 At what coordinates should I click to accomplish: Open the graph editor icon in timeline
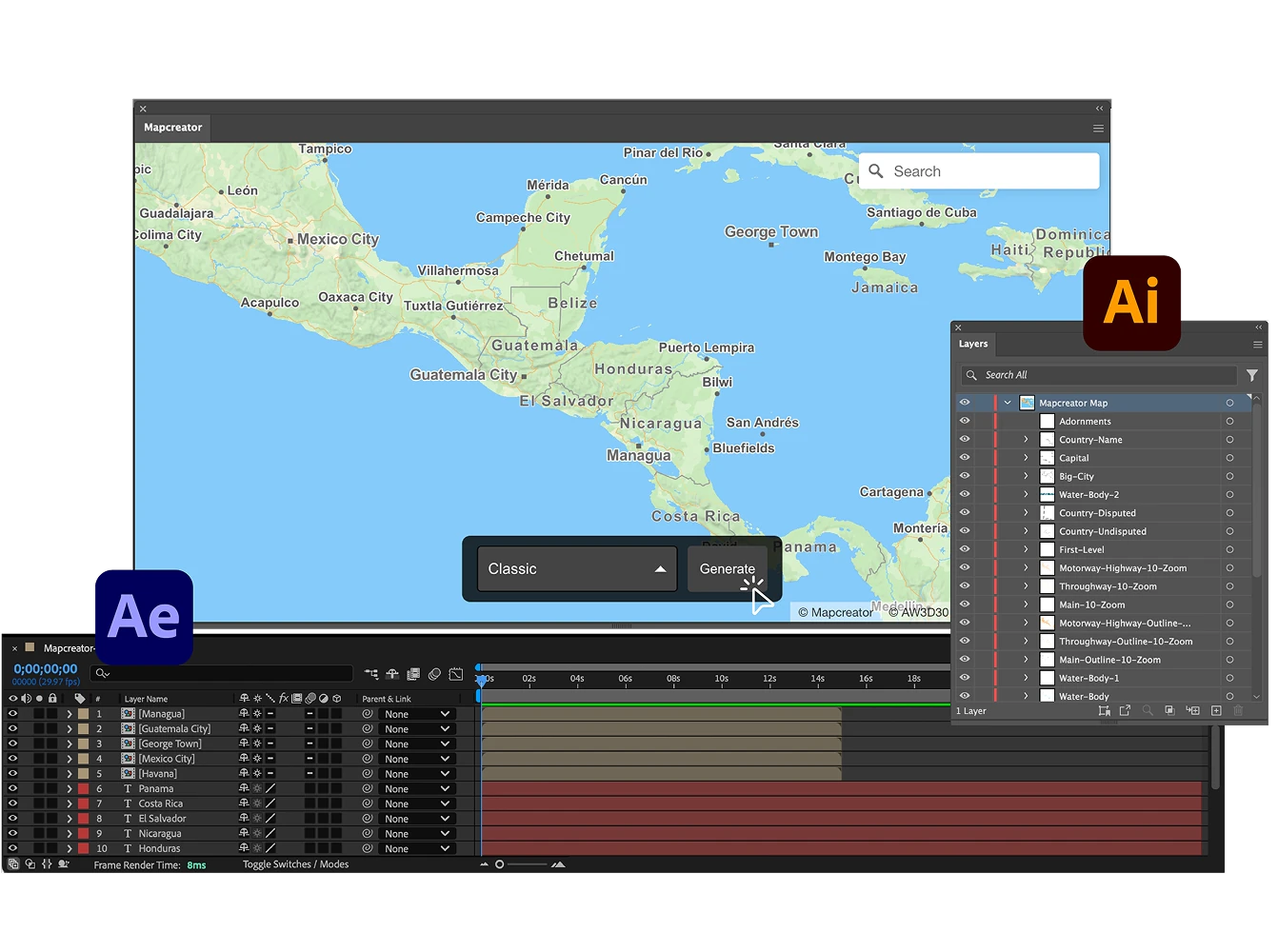click(x=456, y=674)
